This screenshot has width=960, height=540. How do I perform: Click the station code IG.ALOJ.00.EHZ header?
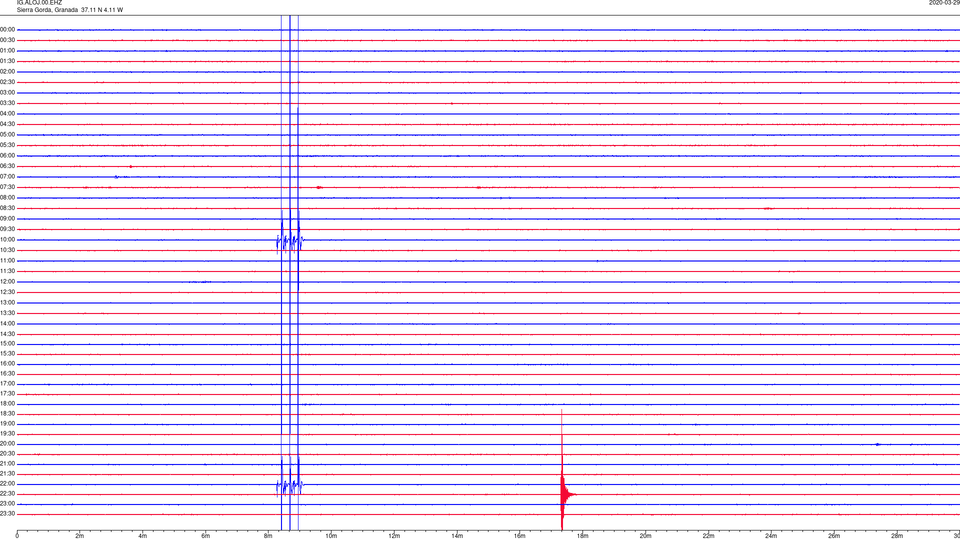[39, 2]
